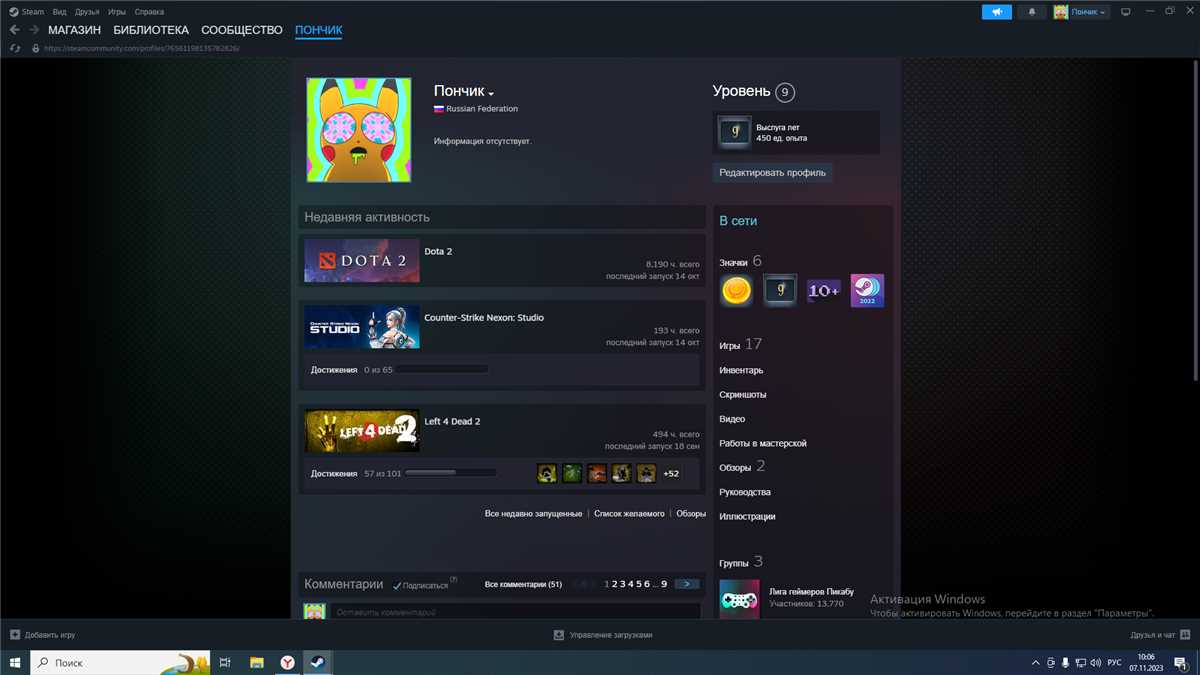The height and width of the screenshot is (675, 1200).
Task: Click the Left 4 Dead 2 achievements progress bar
Action: tap(450, 473)
